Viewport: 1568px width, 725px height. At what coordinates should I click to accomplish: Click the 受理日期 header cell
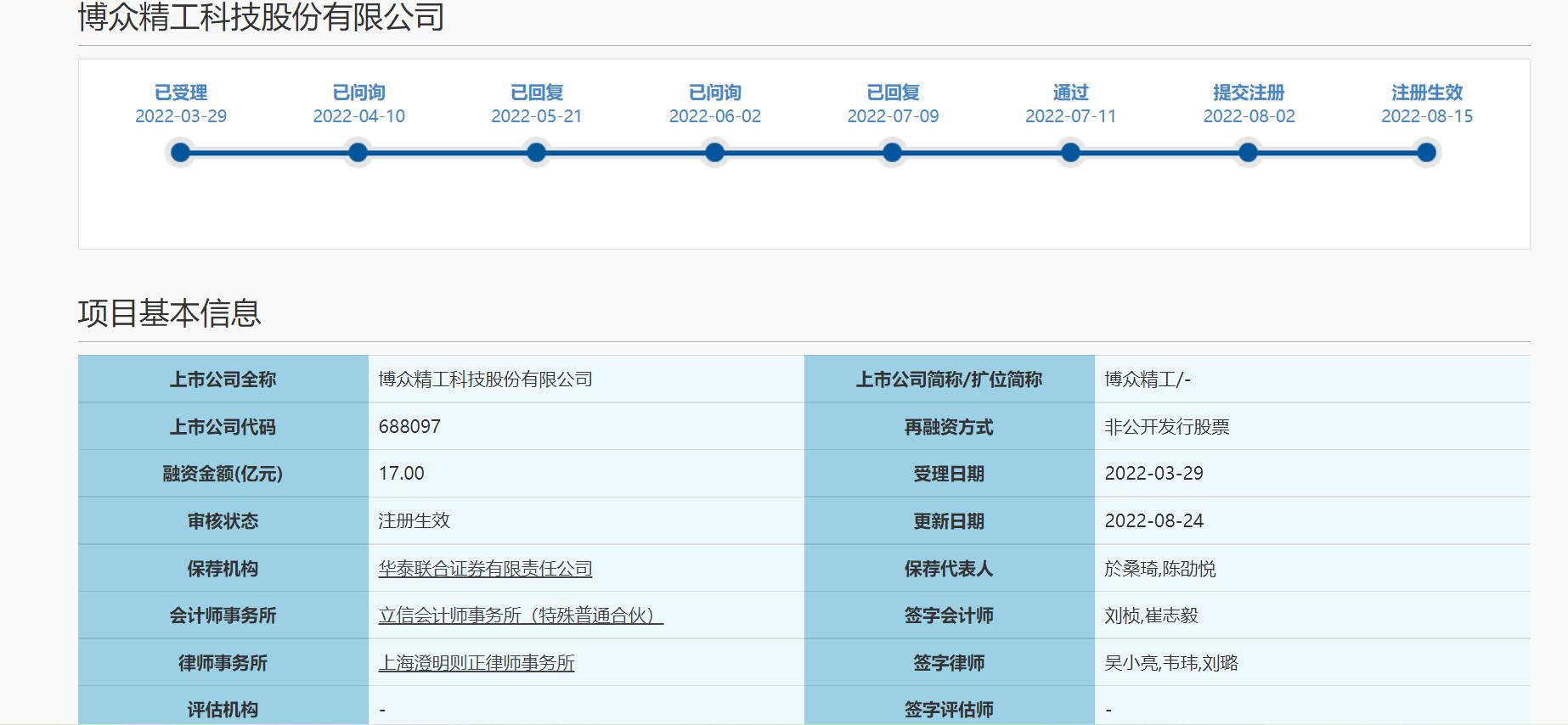[950, 474]
